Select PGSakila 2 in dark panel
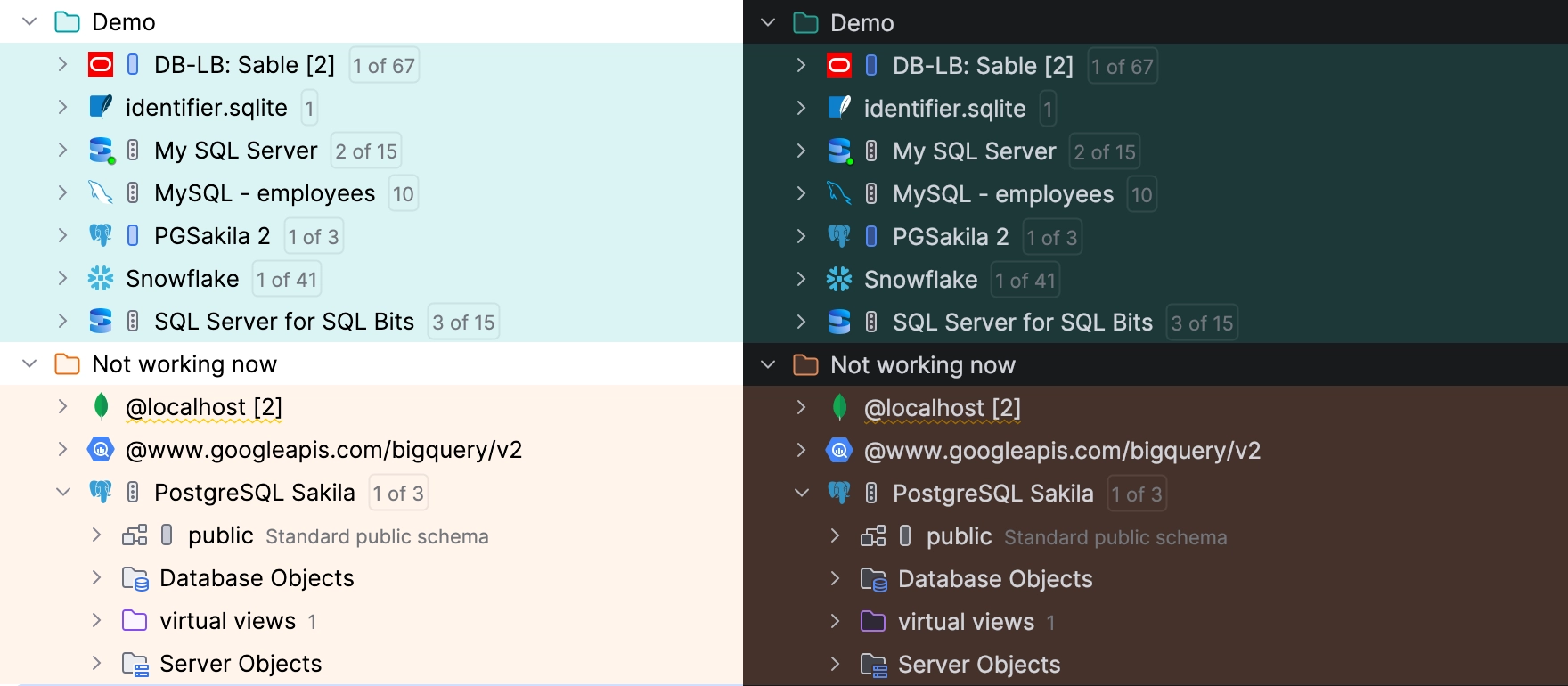 pos(951,237)
